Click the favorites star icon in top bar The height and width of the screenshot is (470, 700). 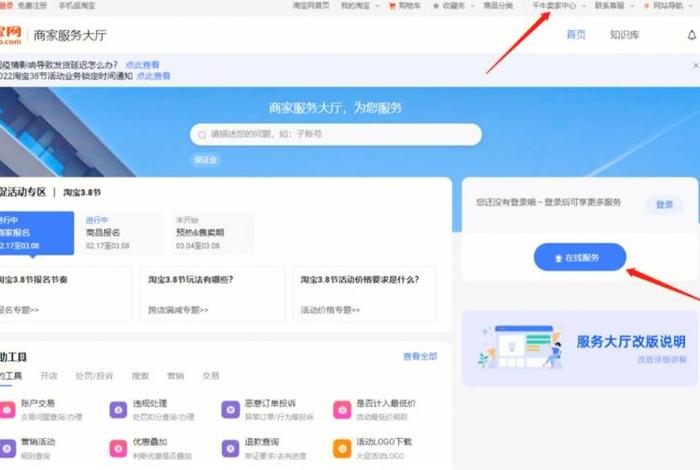[436, 6]
